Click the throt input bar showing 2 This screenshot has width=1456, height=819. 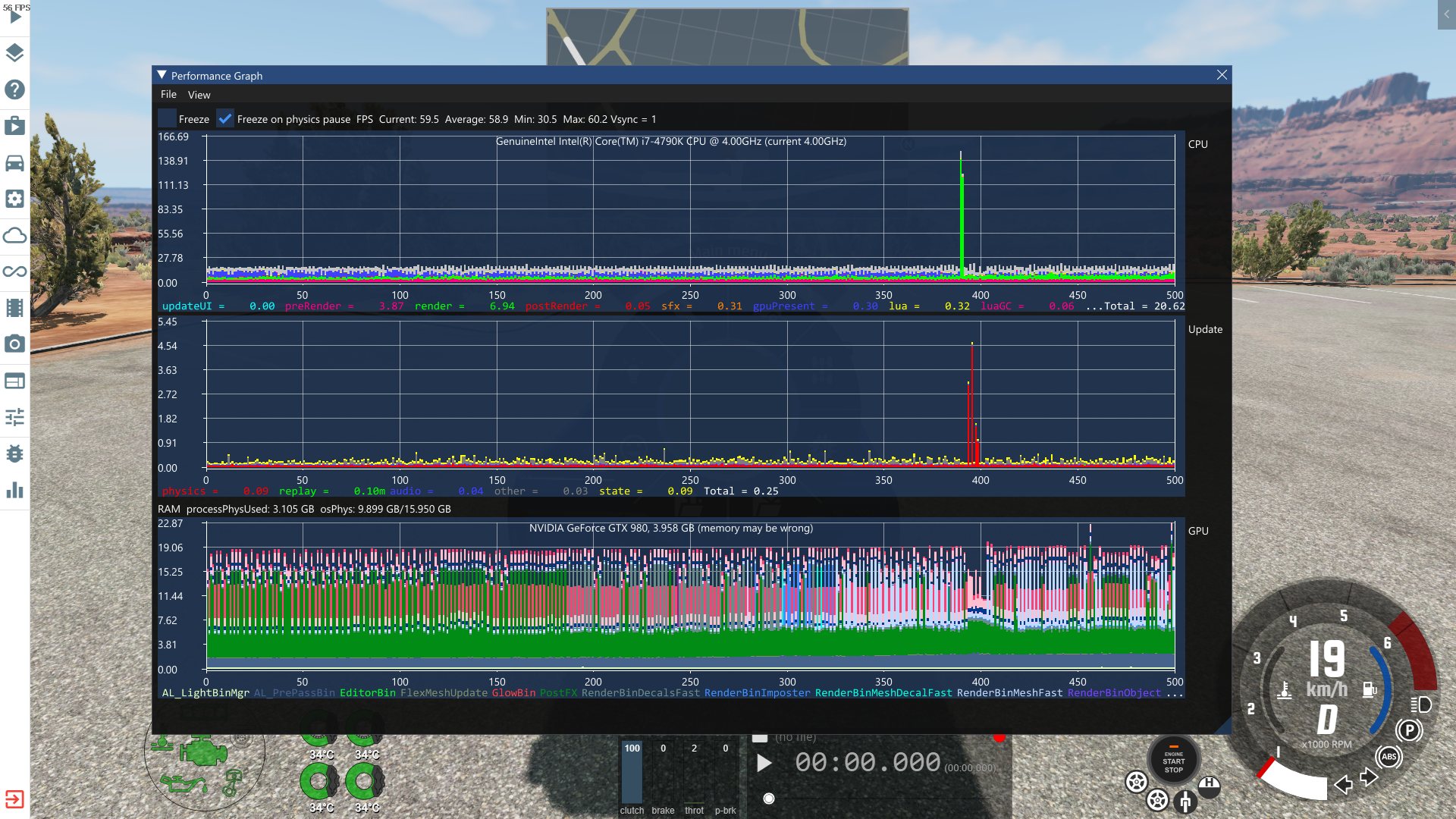(x=694, y=773)
